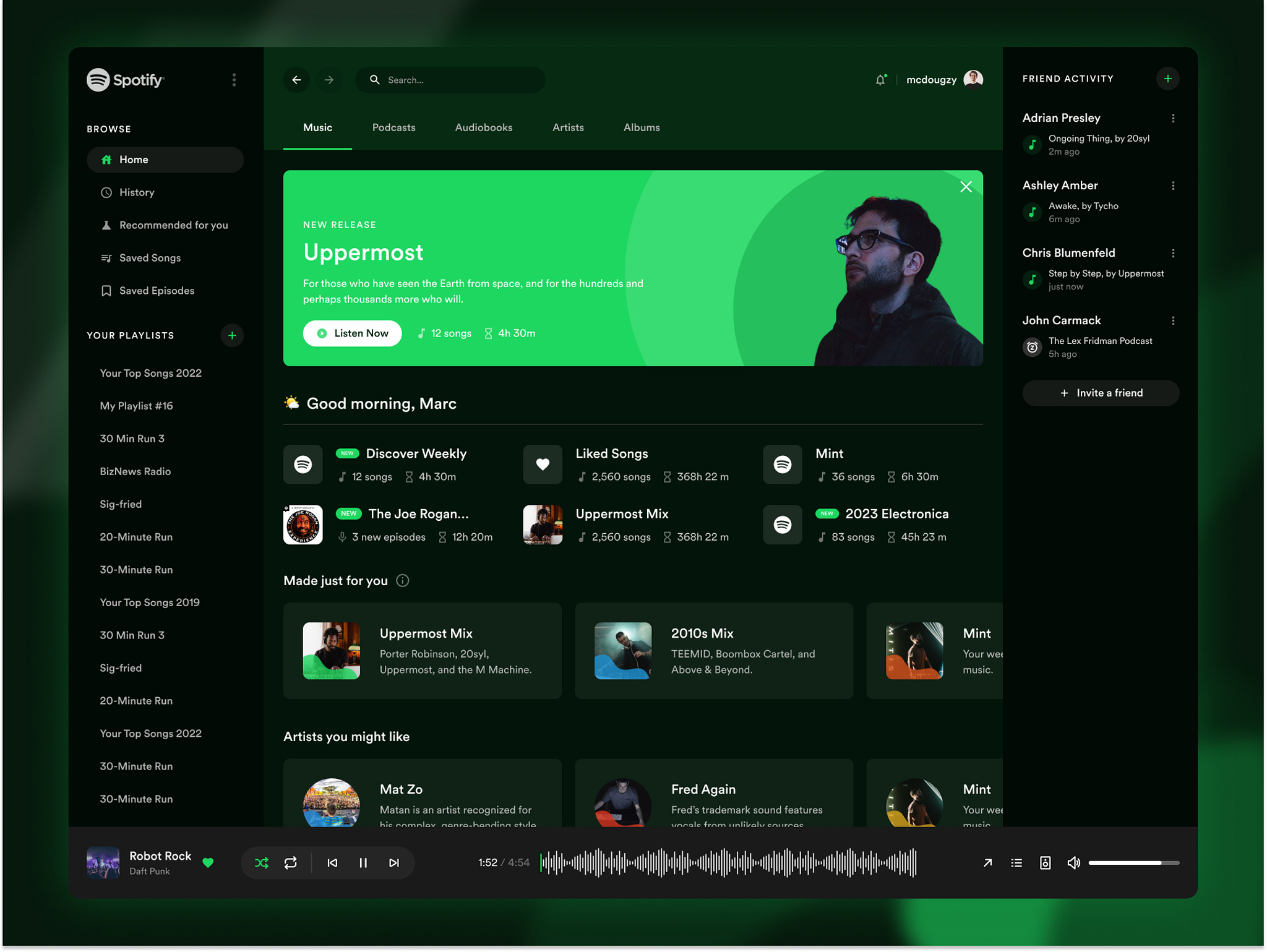1267x952 pixels.
Task: Open the Uppermost Mix card in Made just for you
Action: [x=423, y=651]
